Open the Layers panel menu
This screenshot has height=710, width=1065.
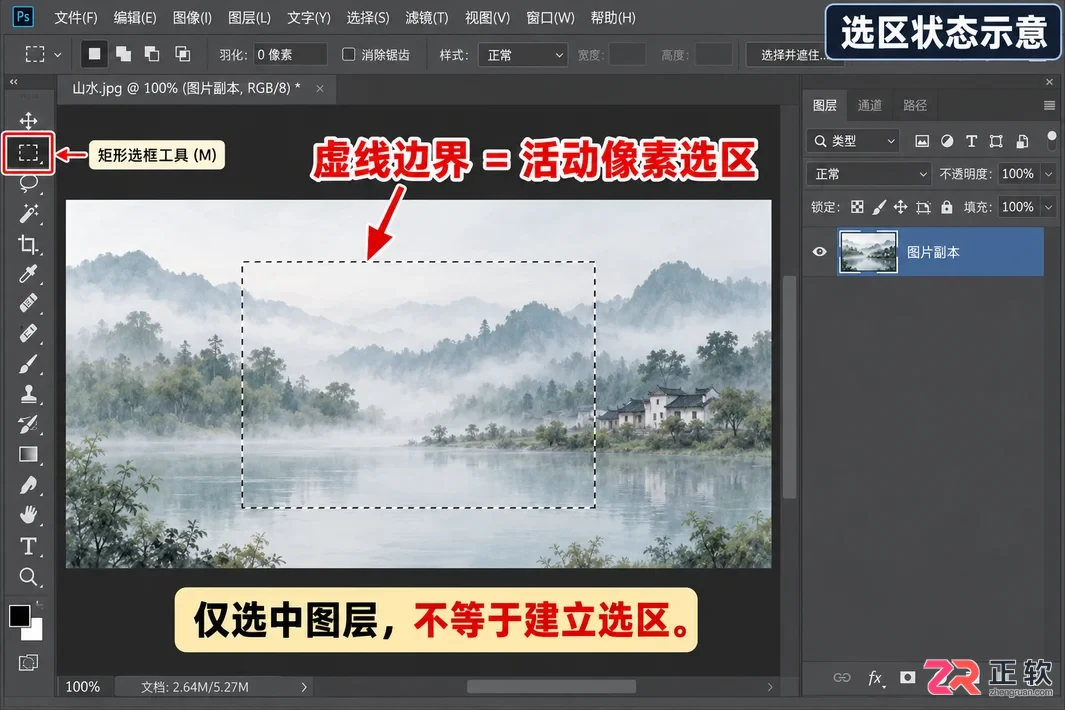pyautogui.click(x=1049, y=105)
